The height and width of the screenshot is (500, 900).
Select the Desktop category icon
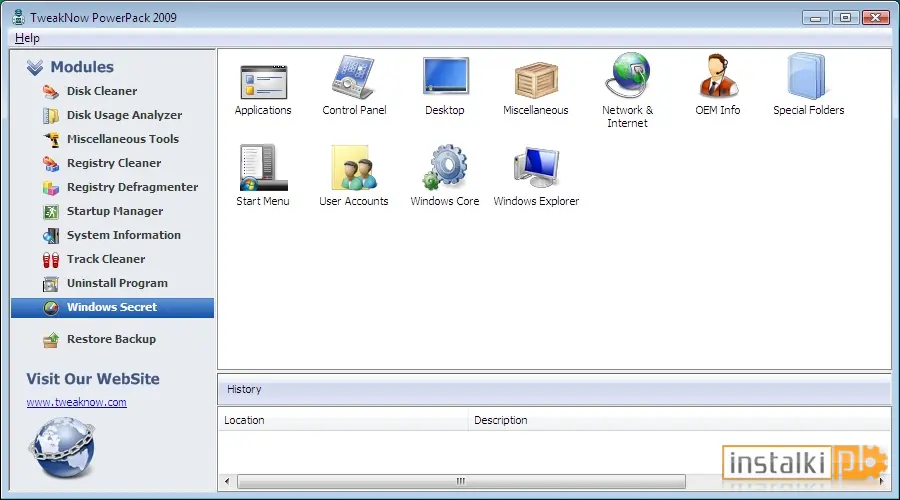(x=445, y=75)
